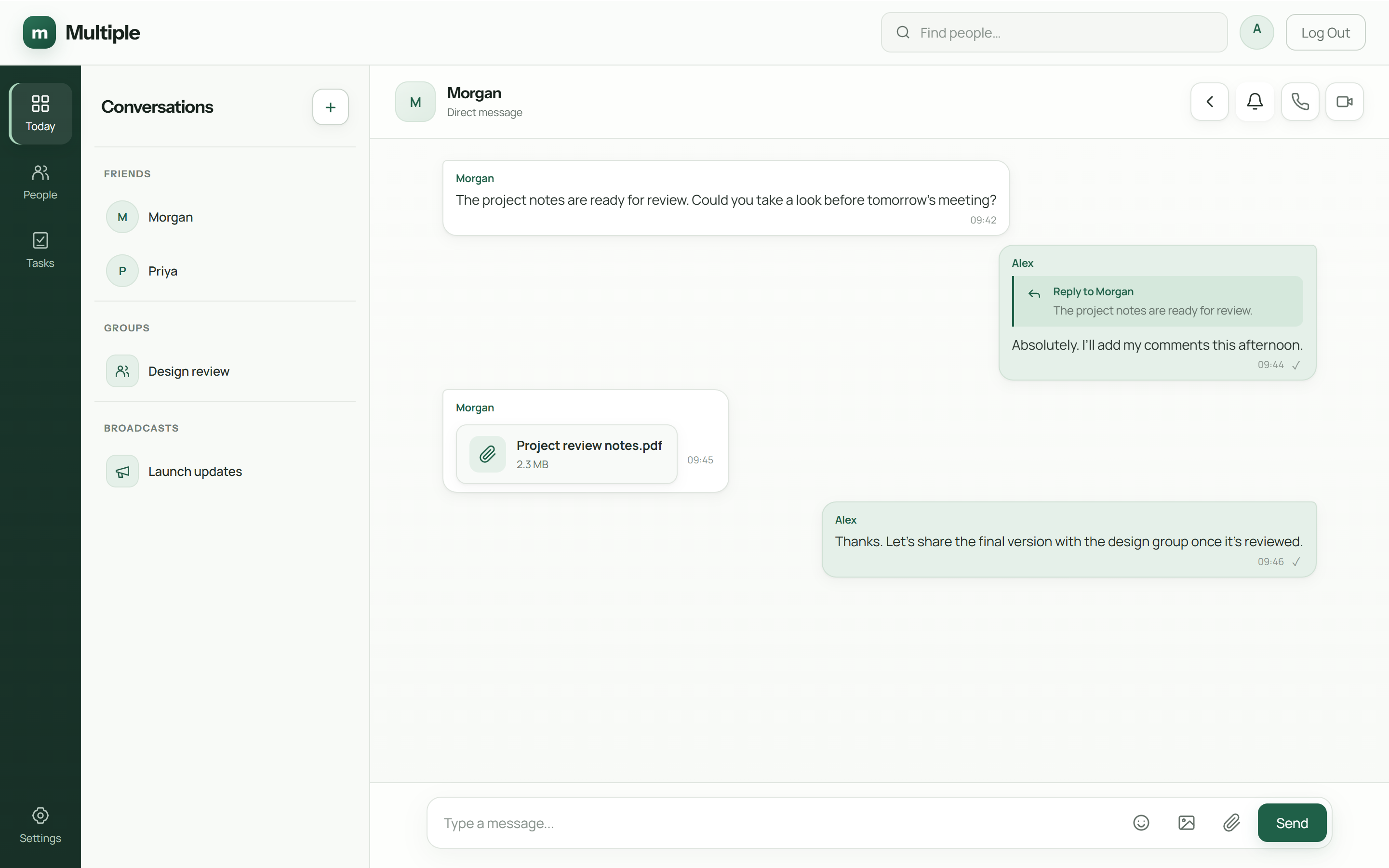Click Morgan's avatar in chat header
This screenshot has width=1389, height=868.
coord(415,102)
